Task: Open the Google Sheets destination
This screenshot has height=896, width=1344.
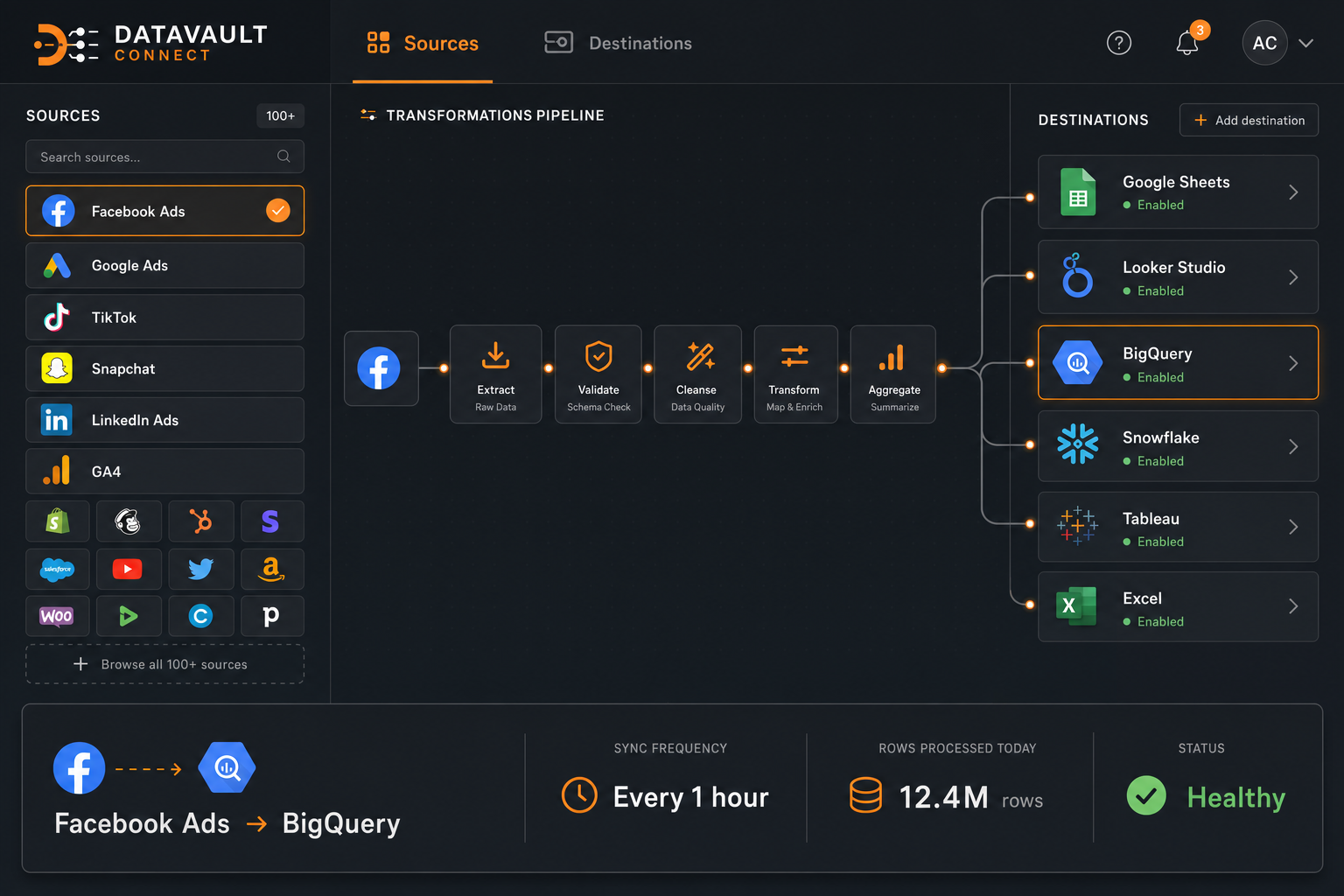Action: [1178, 192]
